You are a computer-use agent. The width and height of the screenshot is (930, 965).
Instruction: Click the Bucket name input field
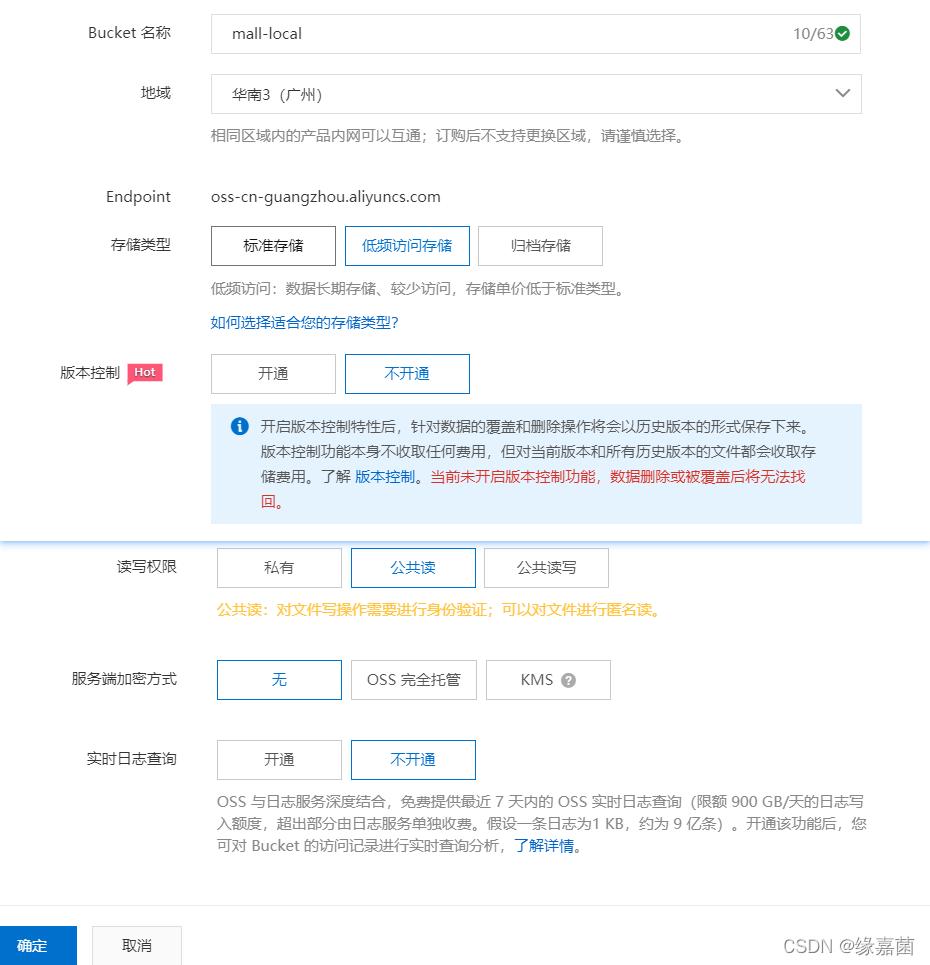pos(535,34)
